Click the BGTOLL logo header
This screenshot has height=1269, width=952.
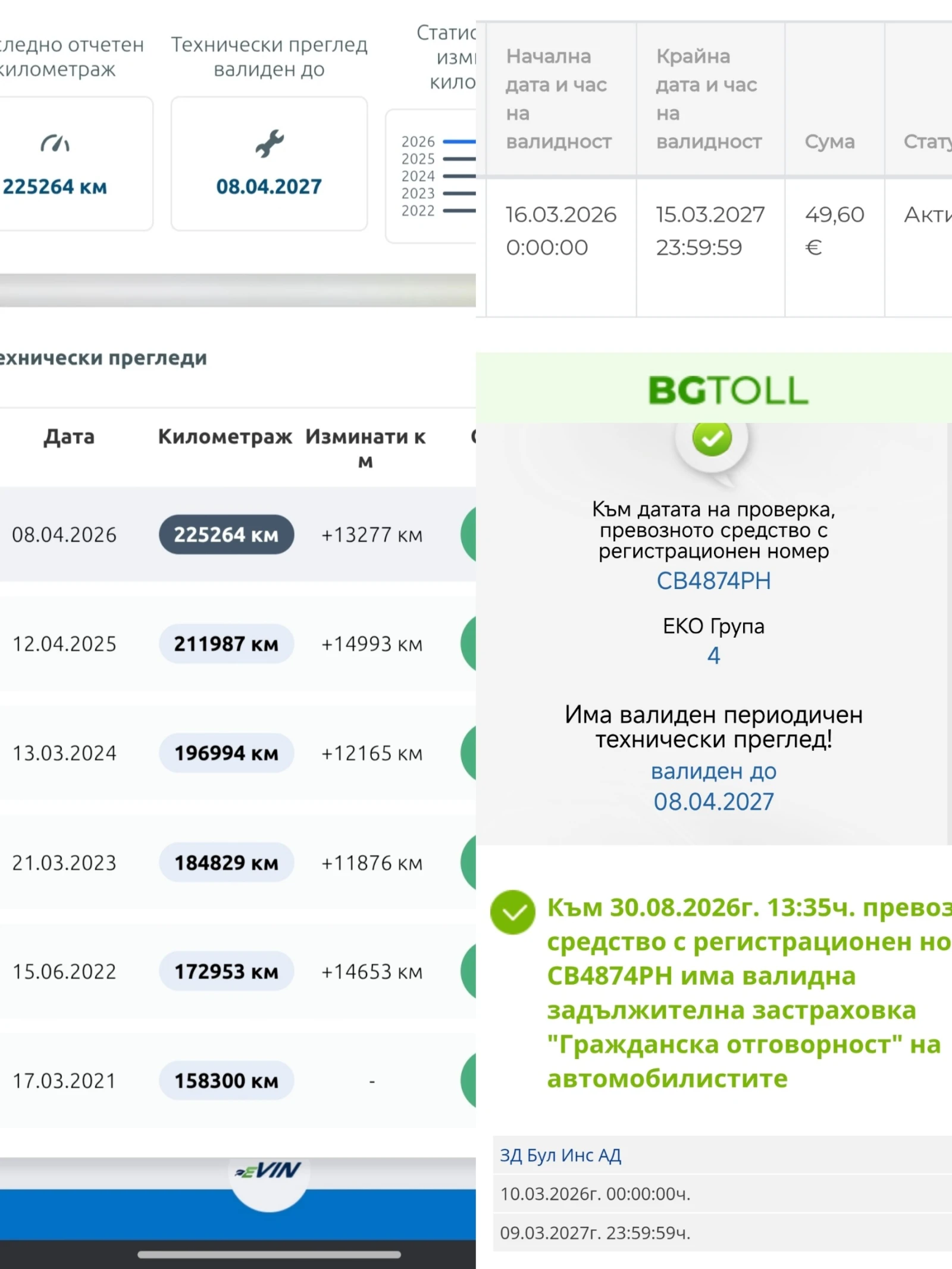click(x=728, y=390)
